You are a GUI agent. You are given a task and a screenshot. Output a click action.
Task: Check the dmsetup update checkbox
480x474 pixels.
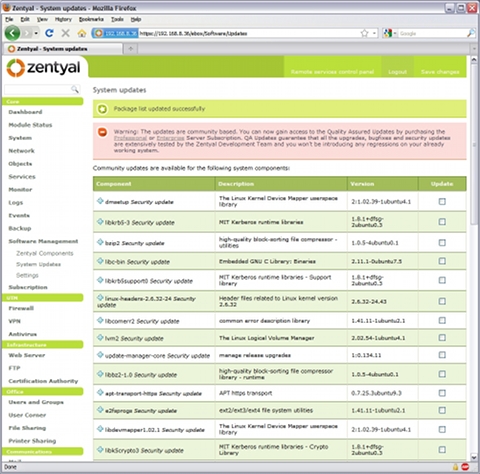click(x=442, y=201)
